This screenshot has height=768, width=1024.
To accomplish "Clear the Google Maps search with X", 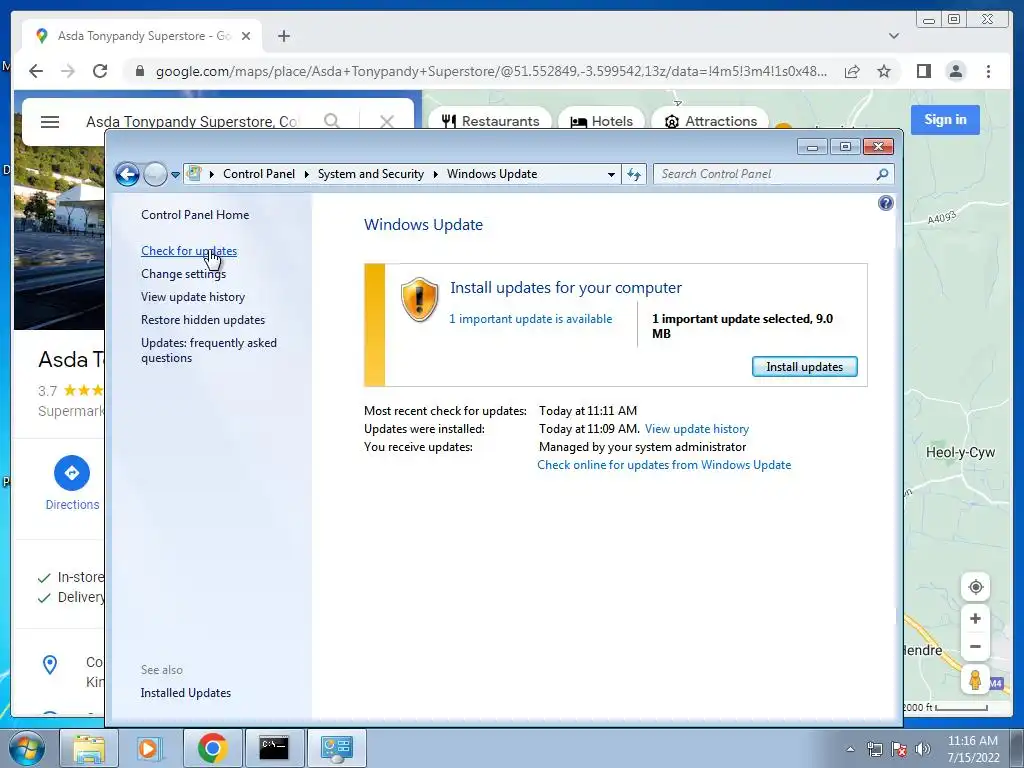I will click(x=387, y=121).
